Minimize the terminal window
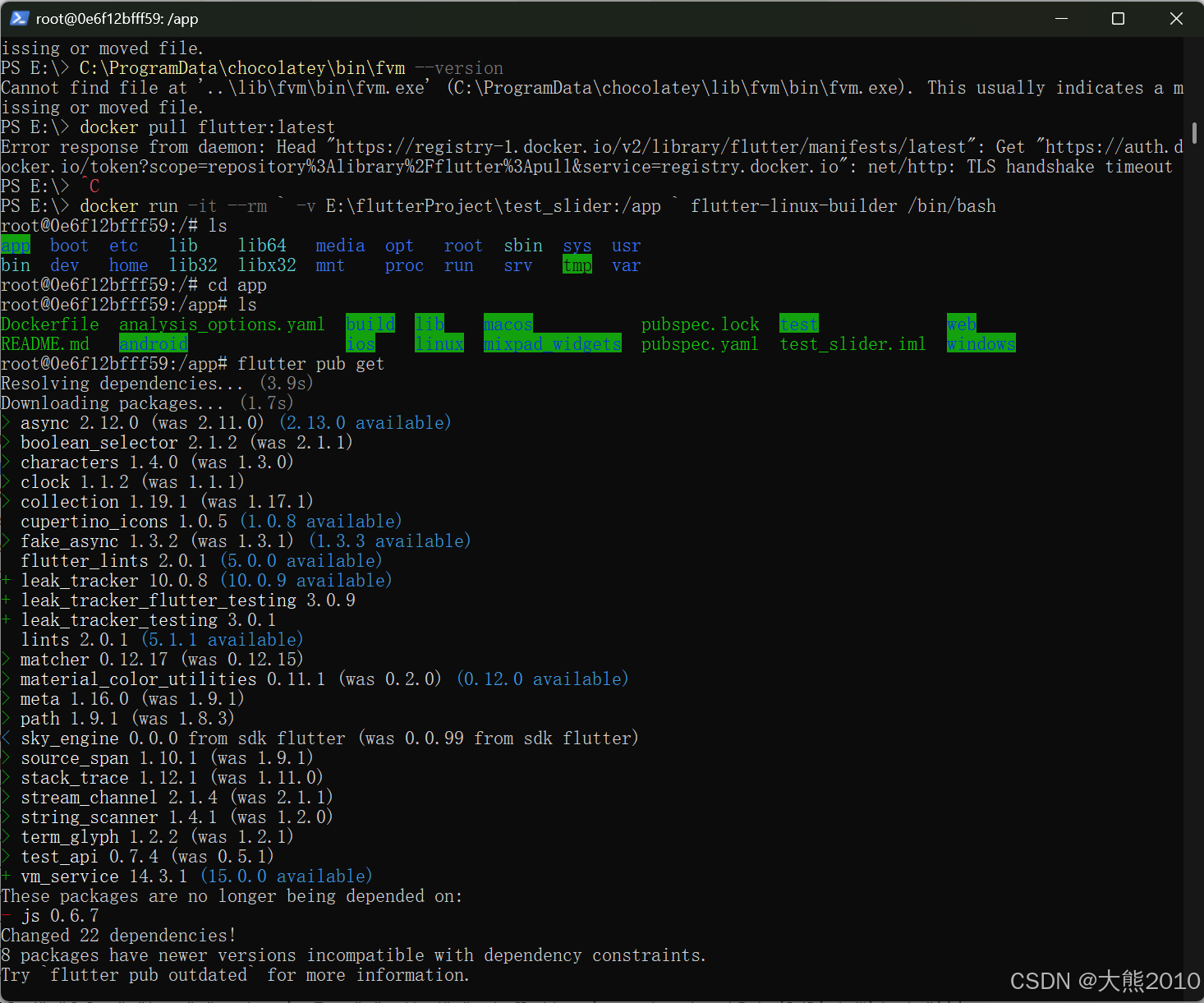 pyautogui.click(x=1061, y=18)
